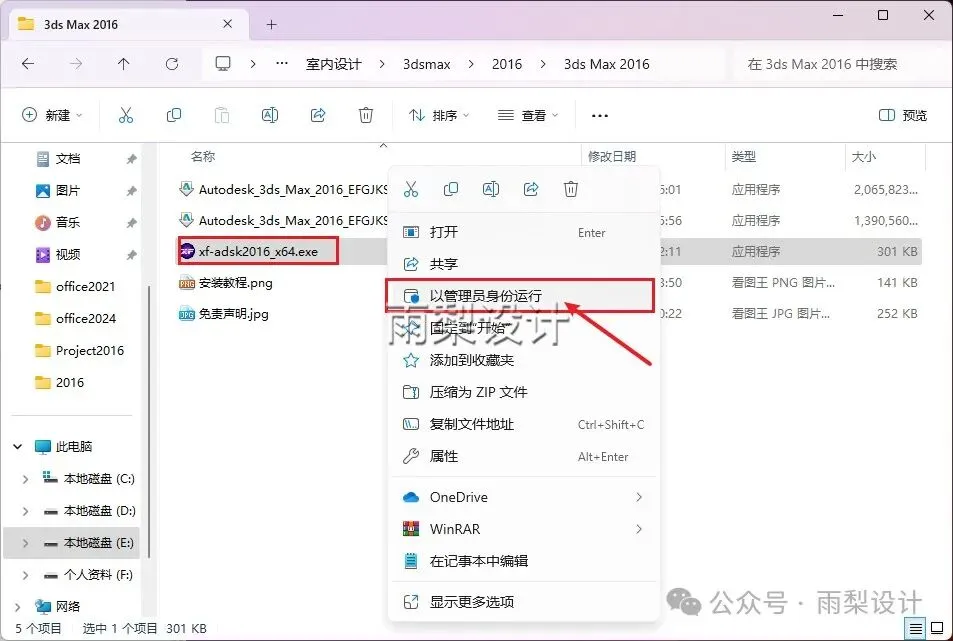Choose 显示更多选项 in the context menu
This screenshot has height=641, width=953.
523,602
